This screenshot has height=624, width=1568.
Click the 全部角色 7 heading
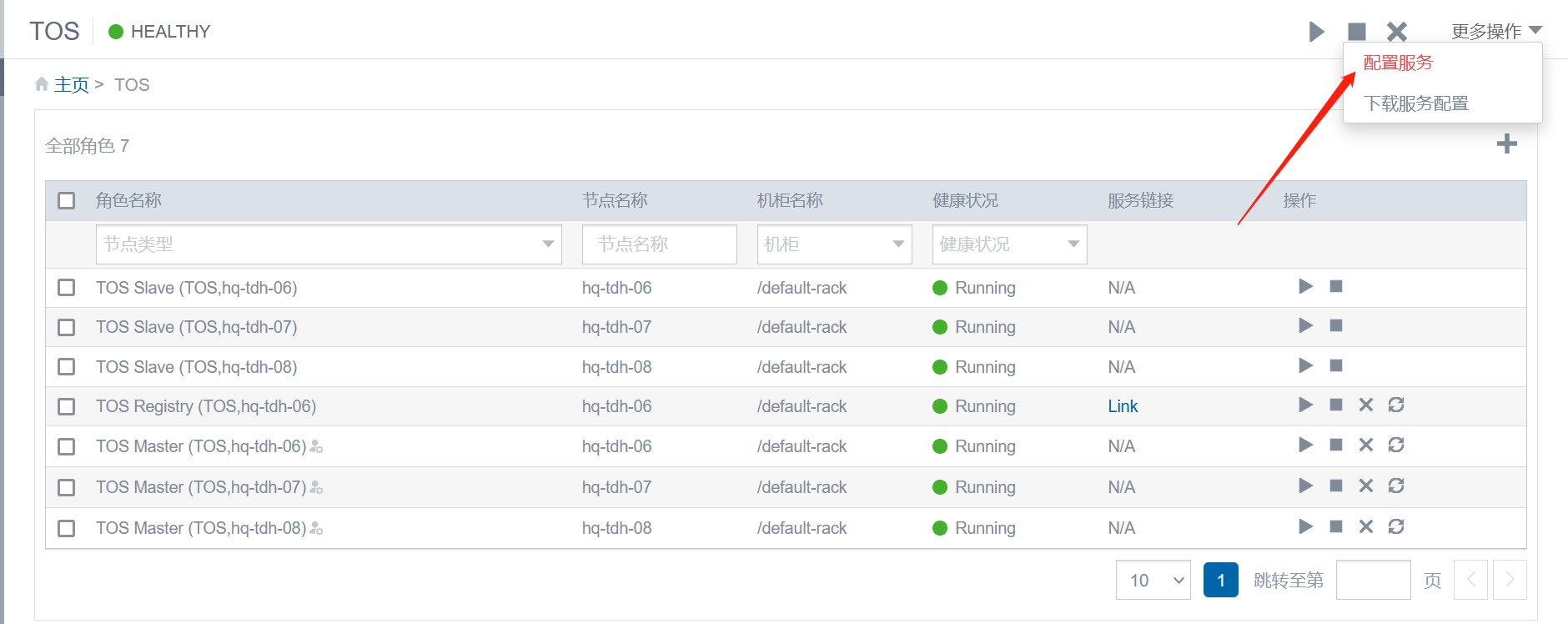tap(87, 146)
